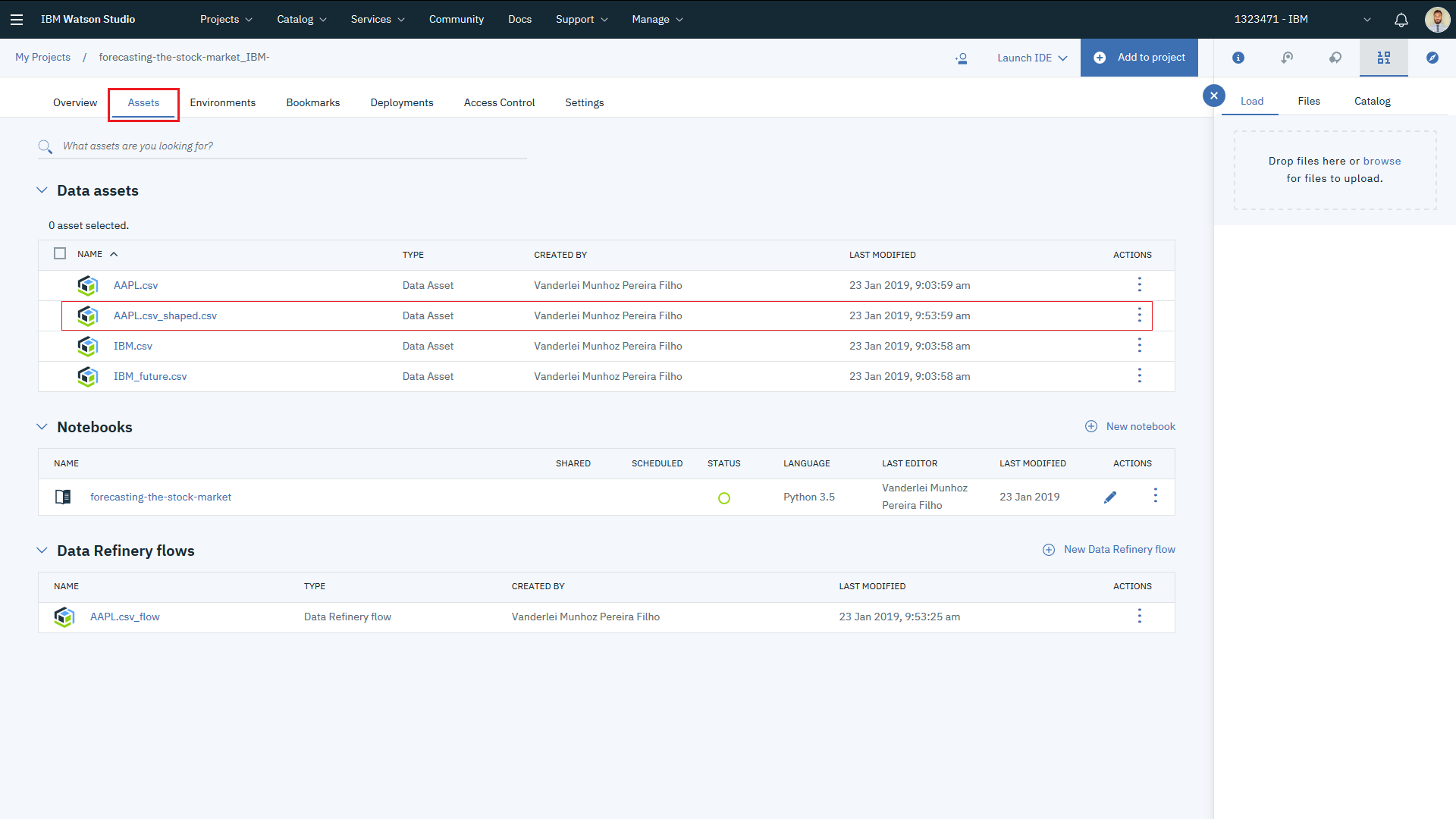The width and height of the screenshot is (1456, 819).
Task: Click the Add to project button
Action: [x=1139, y=58]
